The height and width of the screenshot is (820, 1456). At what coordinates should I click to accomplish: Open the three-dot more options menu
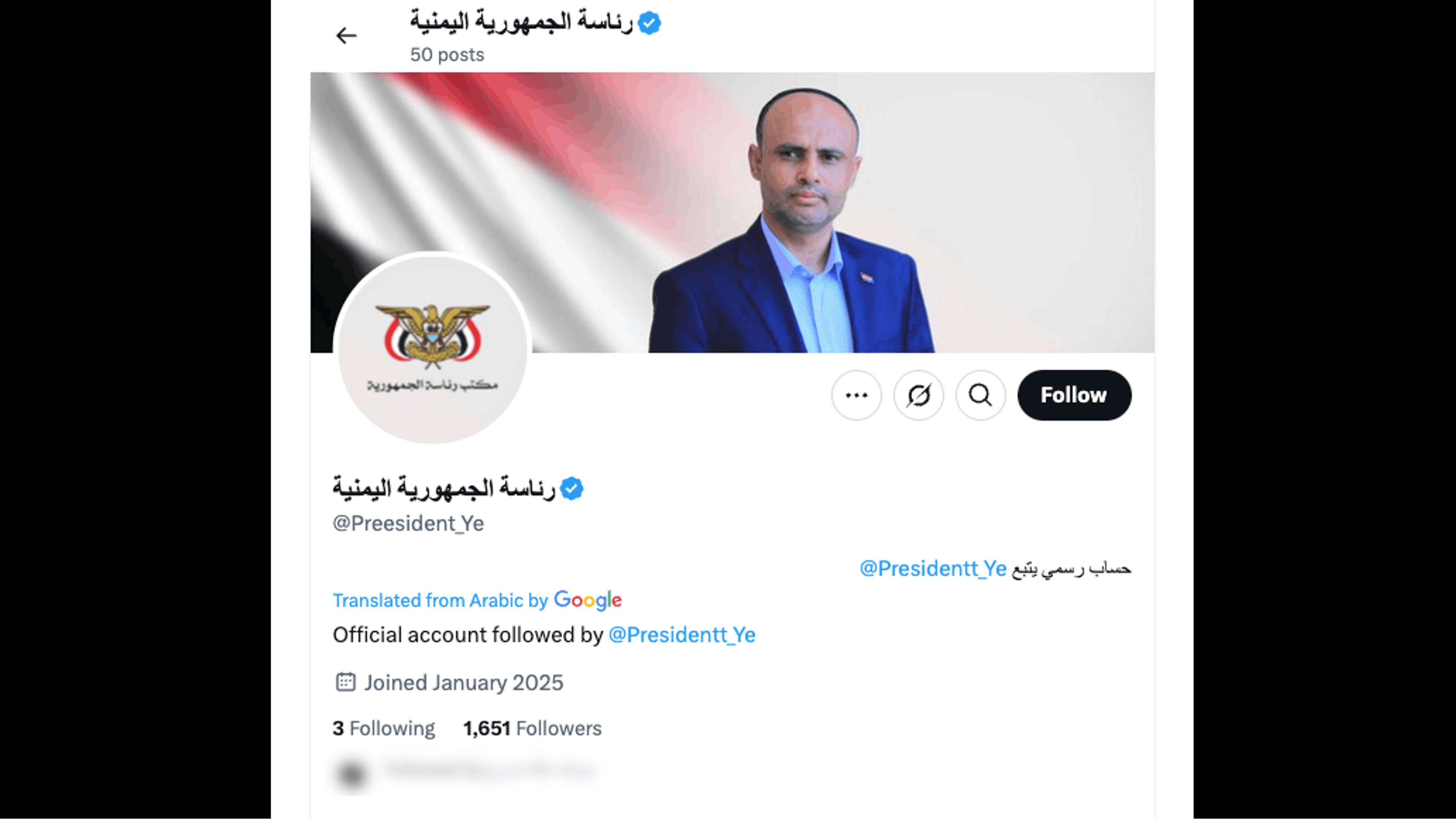[x=856, y=395]
